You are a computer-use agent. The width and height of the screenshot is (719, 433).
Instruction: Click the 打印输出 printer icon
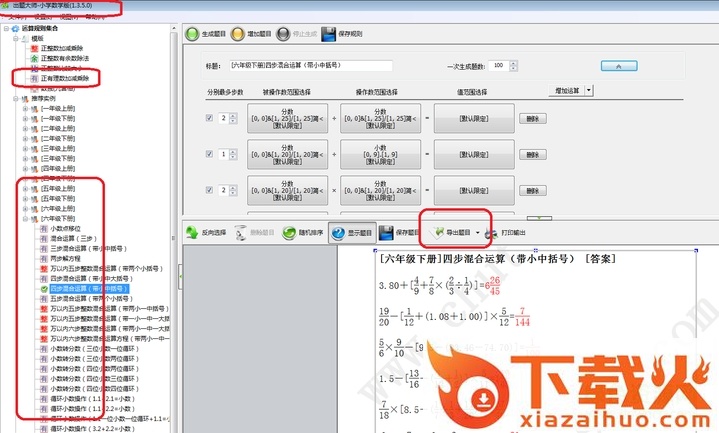coord(491,233)
